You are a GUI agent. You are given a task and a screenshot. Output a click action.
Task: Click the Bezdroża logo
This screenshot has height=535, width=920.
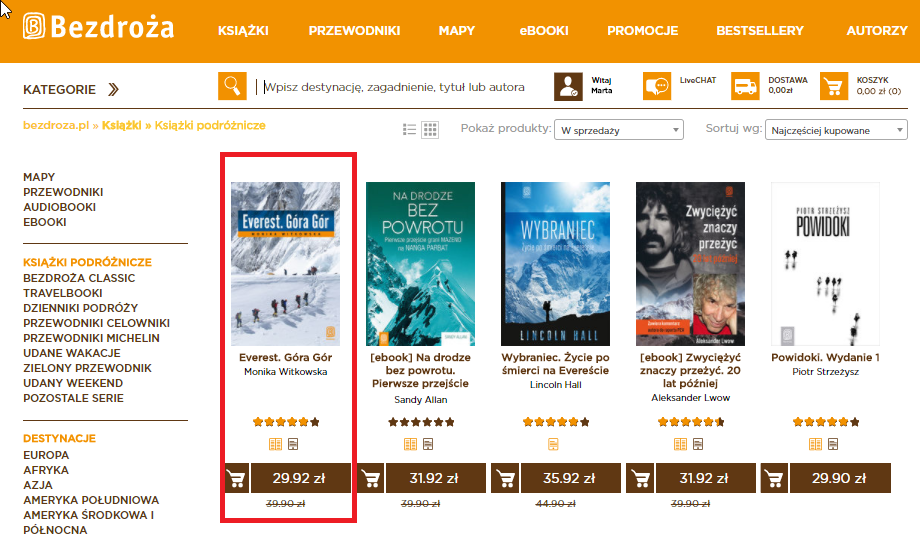(98, 26)
